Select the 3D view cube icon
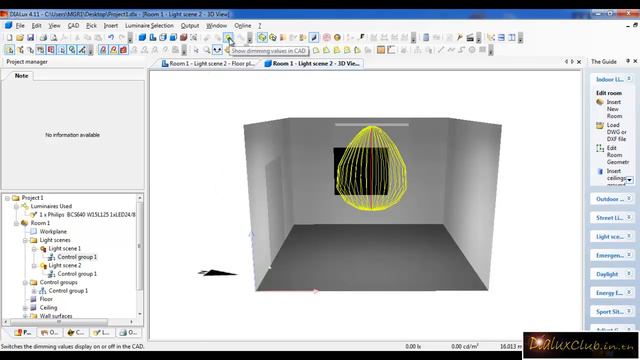Screen dimensions: 640x360 click(142, 38)
